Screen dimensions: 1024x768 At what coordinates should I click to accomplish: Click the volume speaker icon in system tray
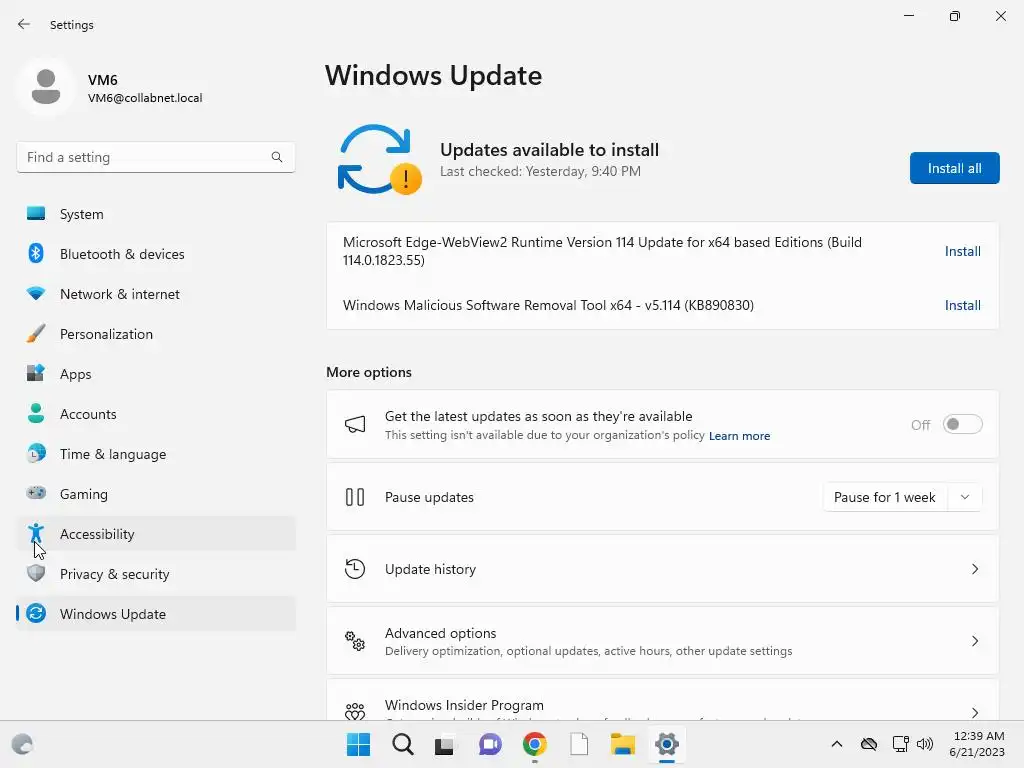(925, 744)
